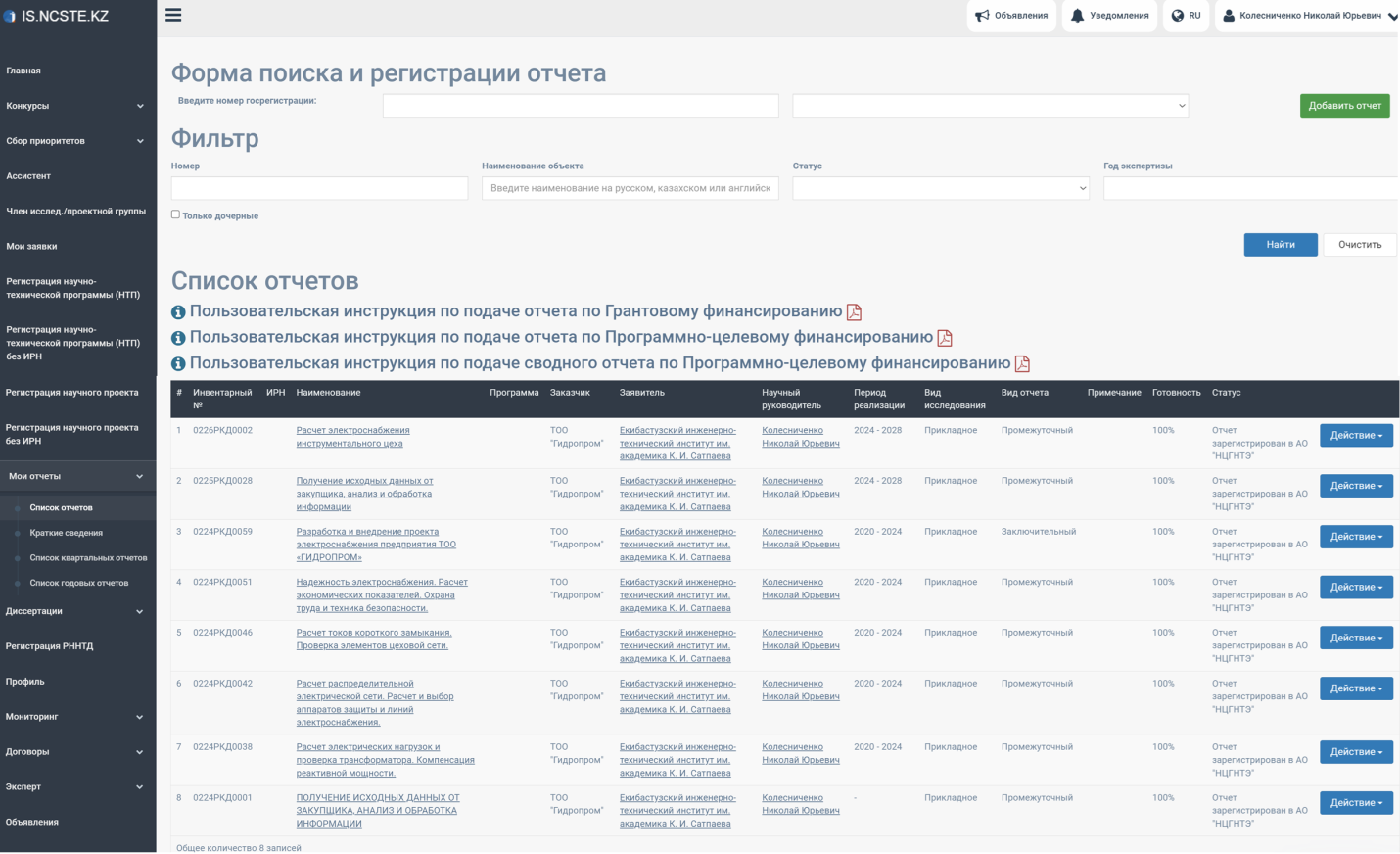Go to Список квартальных отчетов
Viewport: 1400px width, 854px height.
[x=88, y=558]
